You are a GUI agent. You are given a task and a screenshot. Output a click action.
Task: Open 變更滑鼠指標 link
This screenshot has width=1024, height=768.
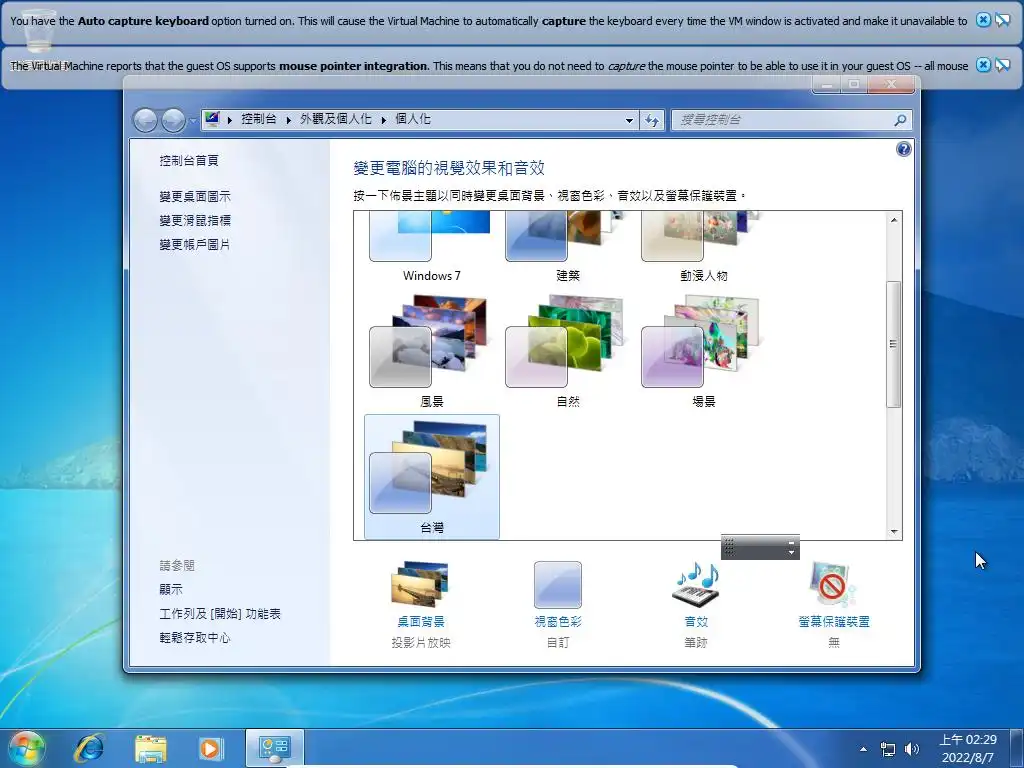pyautogui.click(x=195, y=221)
